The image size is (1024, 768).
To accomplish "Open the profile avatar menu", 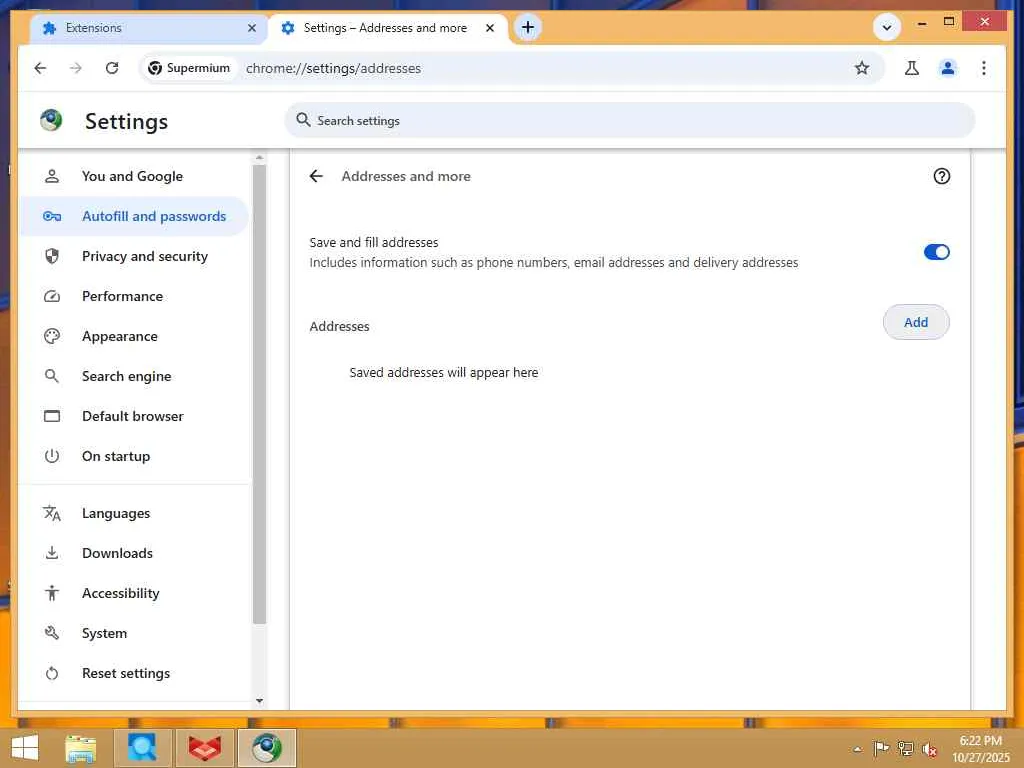I will tap(948, 68).
